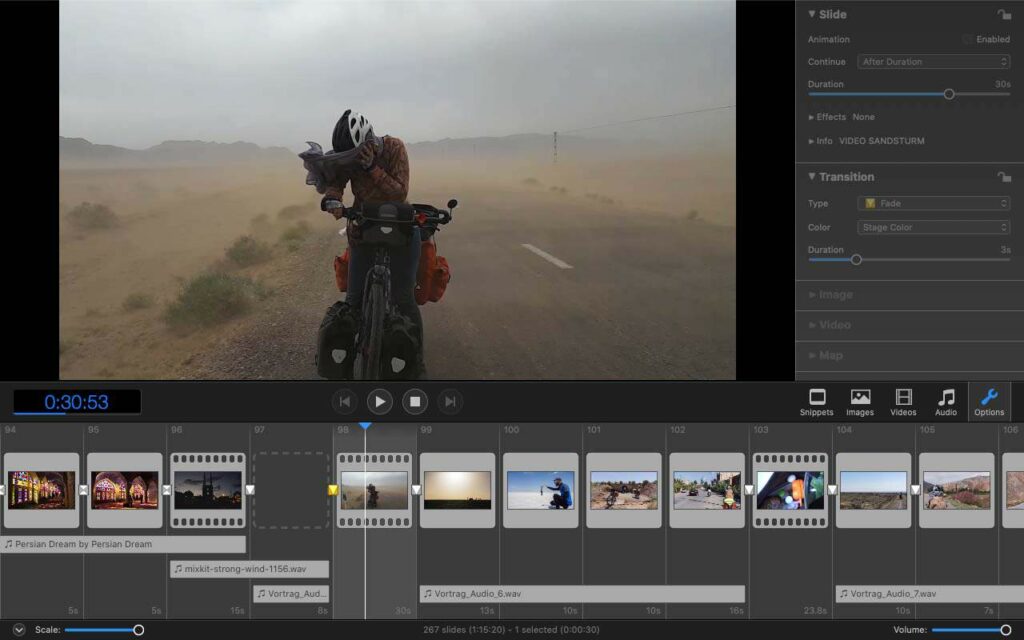Open the Snippets browser
The width and height of the screenshot is (1024, 640).
pyautogui.click(x=816, y=402)
